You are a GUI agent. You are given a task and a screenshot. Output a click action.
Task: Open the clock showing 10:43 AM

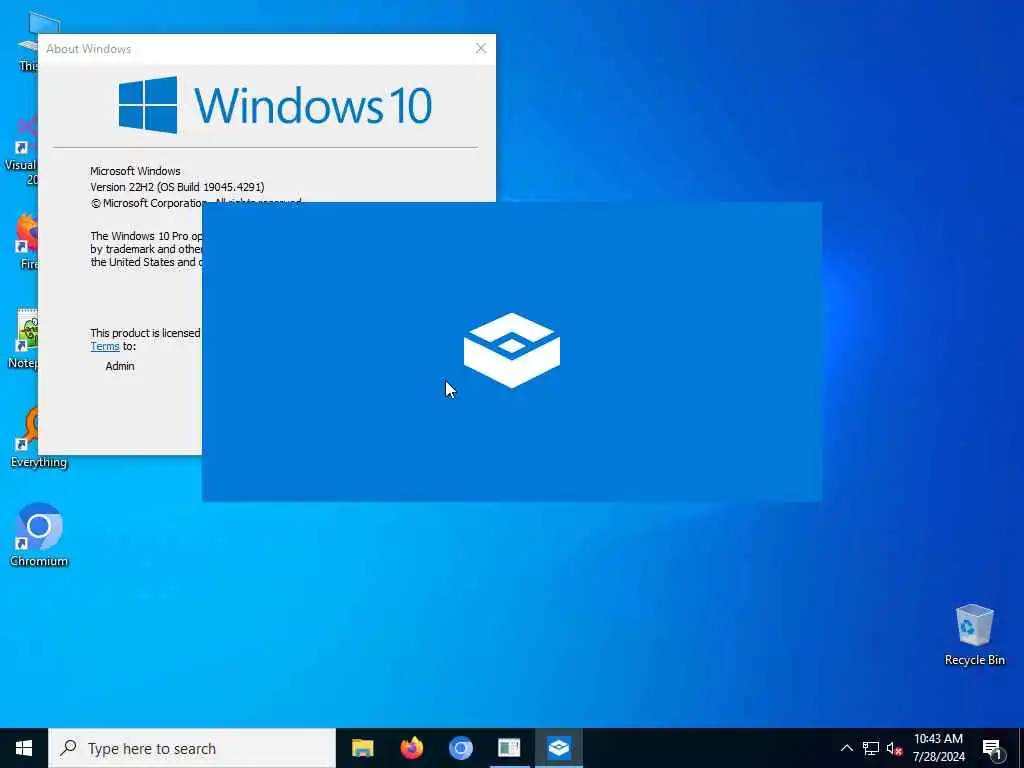[x=938, y=748]
